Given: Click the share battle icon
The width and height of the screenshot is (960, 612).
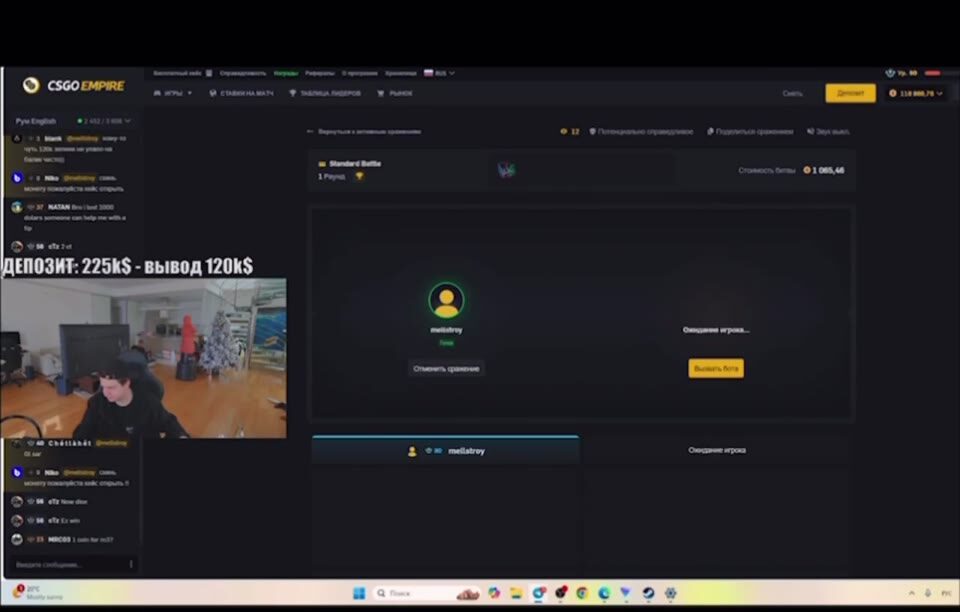Looking at the screenshot, I should click(x=710, y=131).
